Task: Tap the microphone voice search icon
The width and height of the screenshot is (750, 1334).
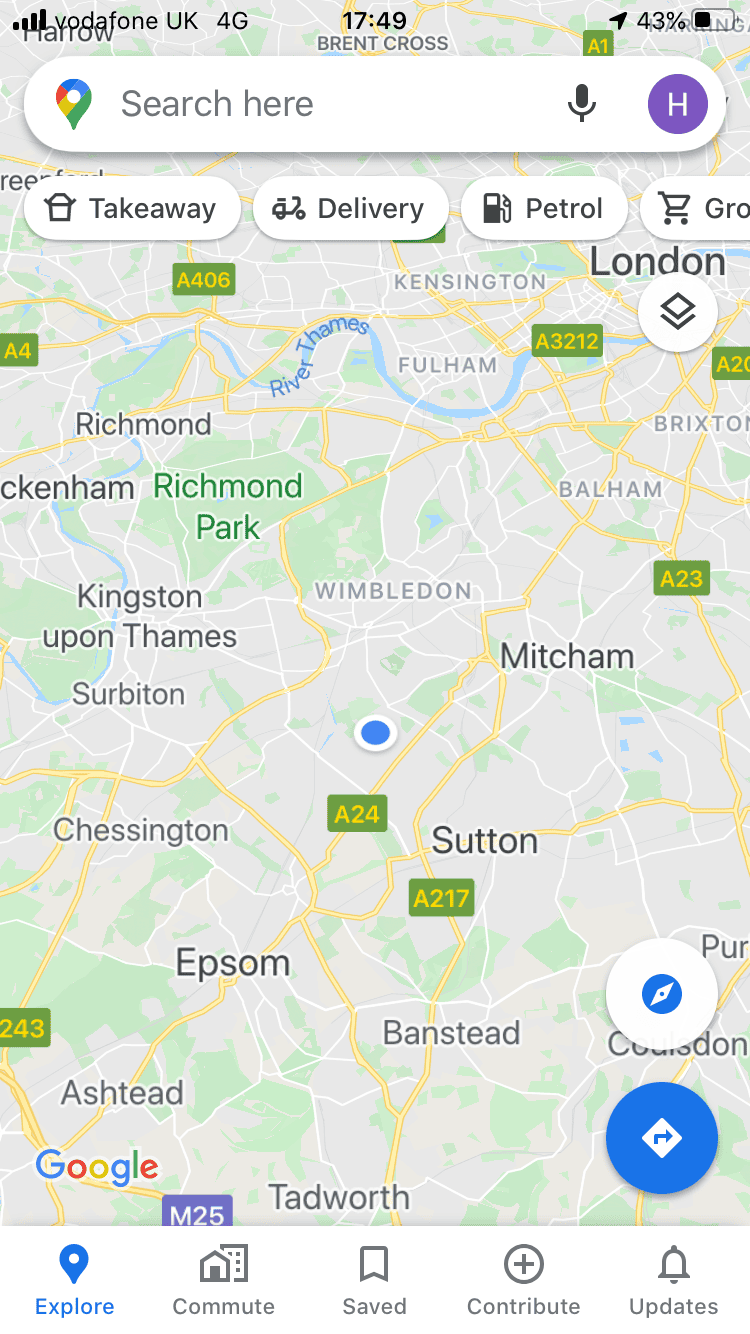Action: [x=582, y=104]
